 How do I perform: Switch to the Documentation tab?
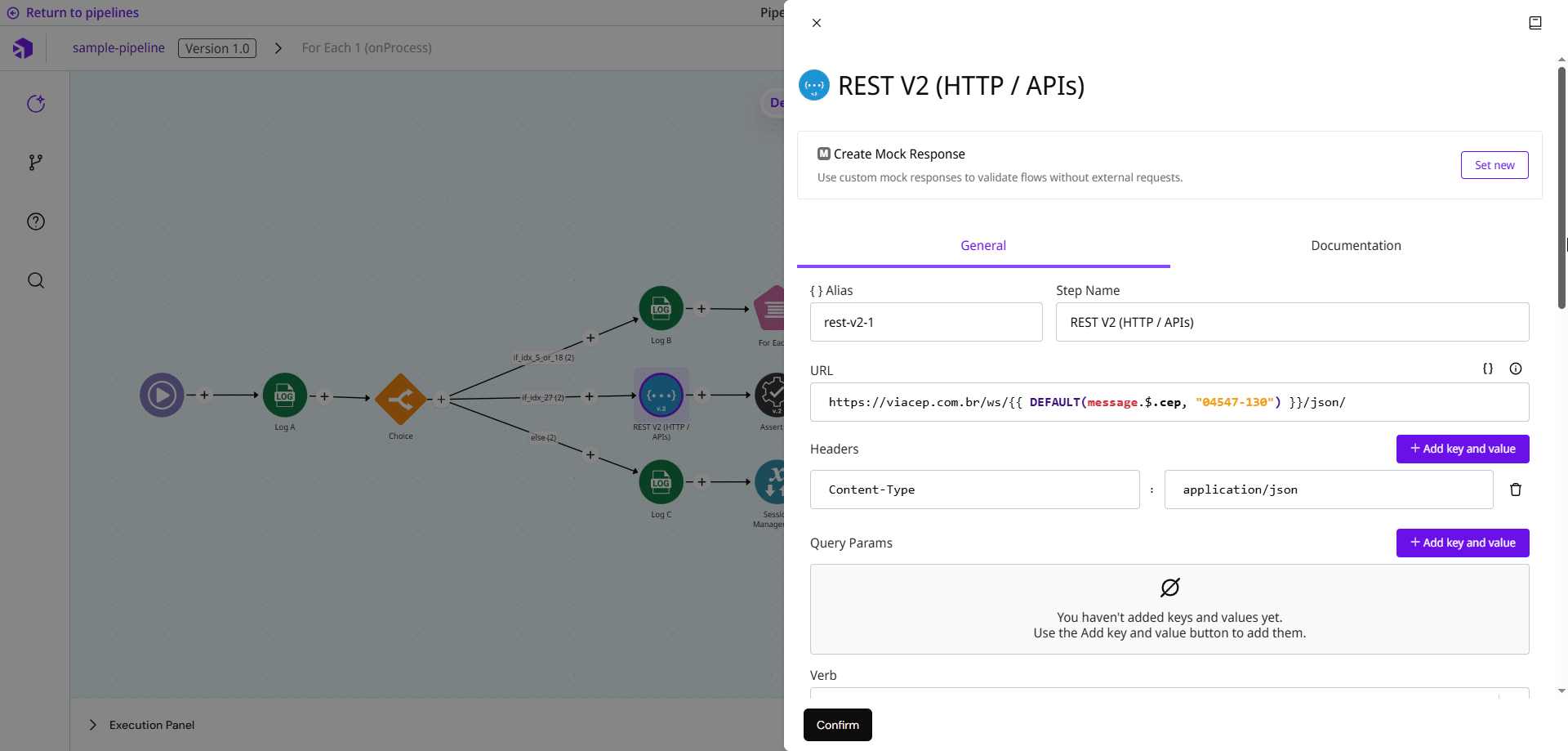1356,246
